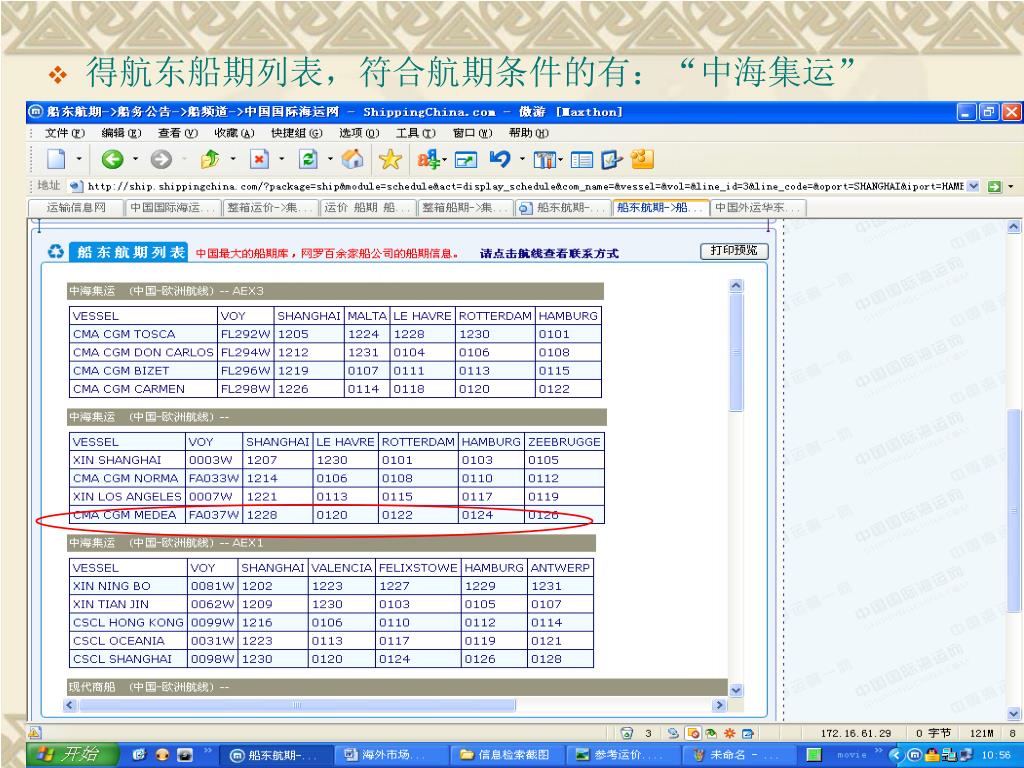Click the recycle icon beside 船东航期列表

point(56,251)
